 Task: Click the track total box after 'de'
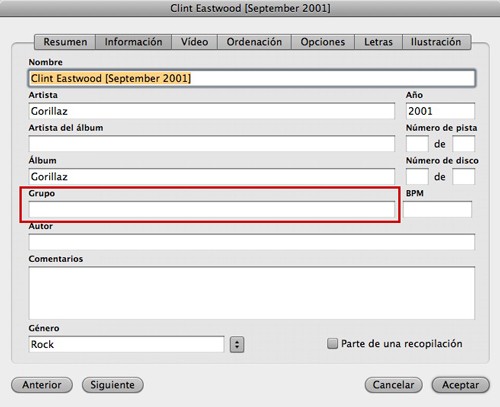point(463,144)
